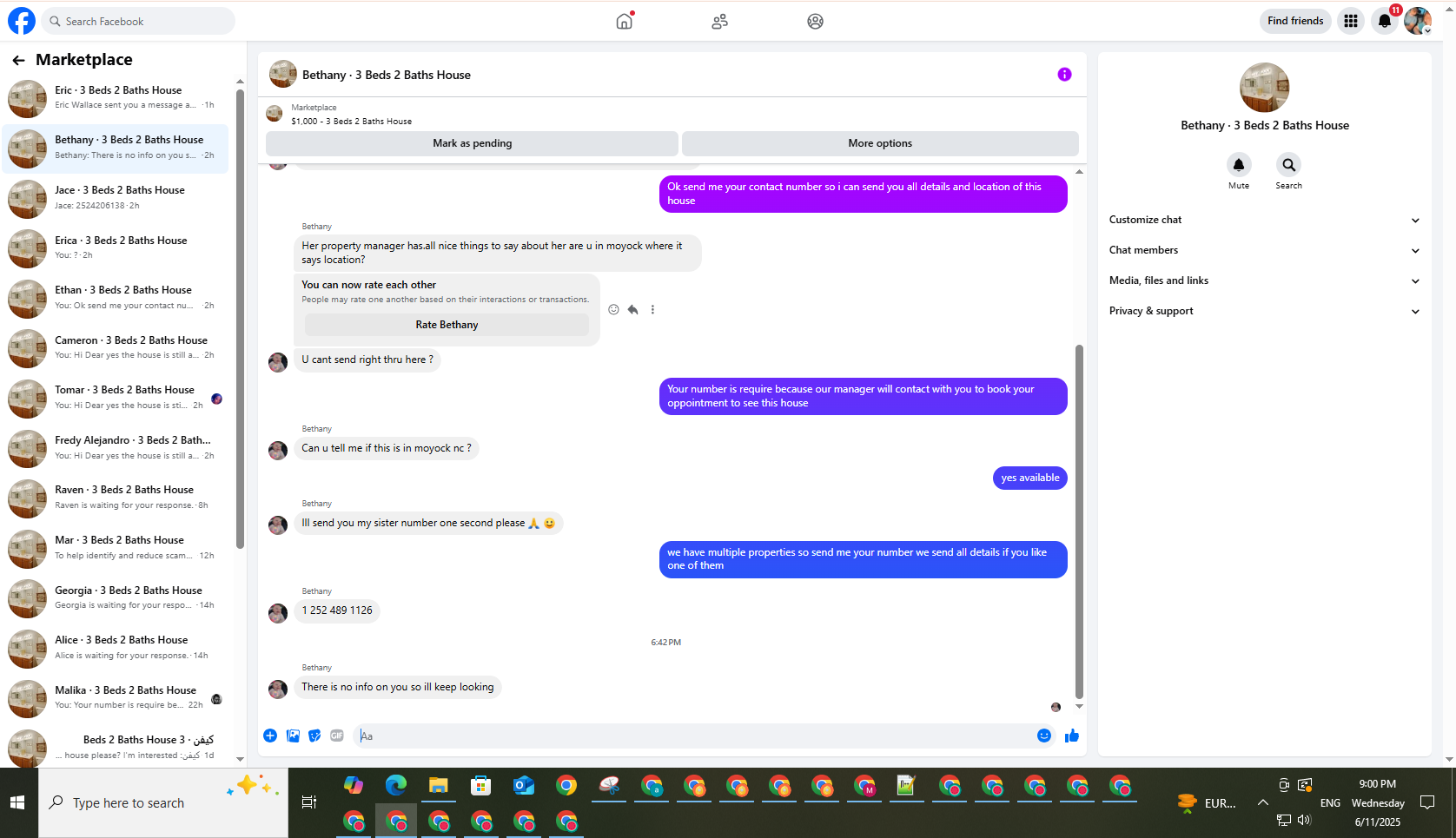
Task: Open the Groups icon in top navigation
Action: point(815,22)
